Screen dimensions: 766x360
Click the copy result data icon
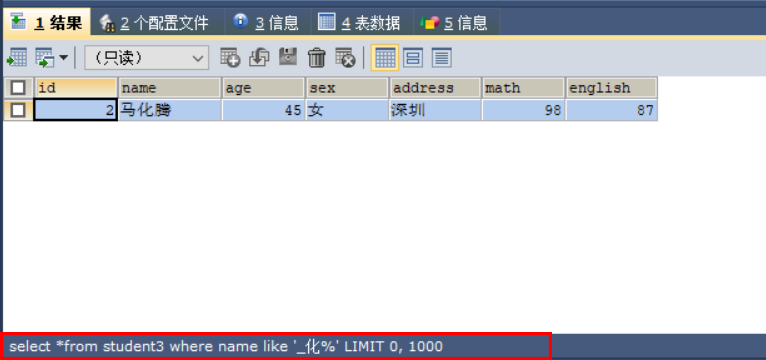(x=45, y=58)
